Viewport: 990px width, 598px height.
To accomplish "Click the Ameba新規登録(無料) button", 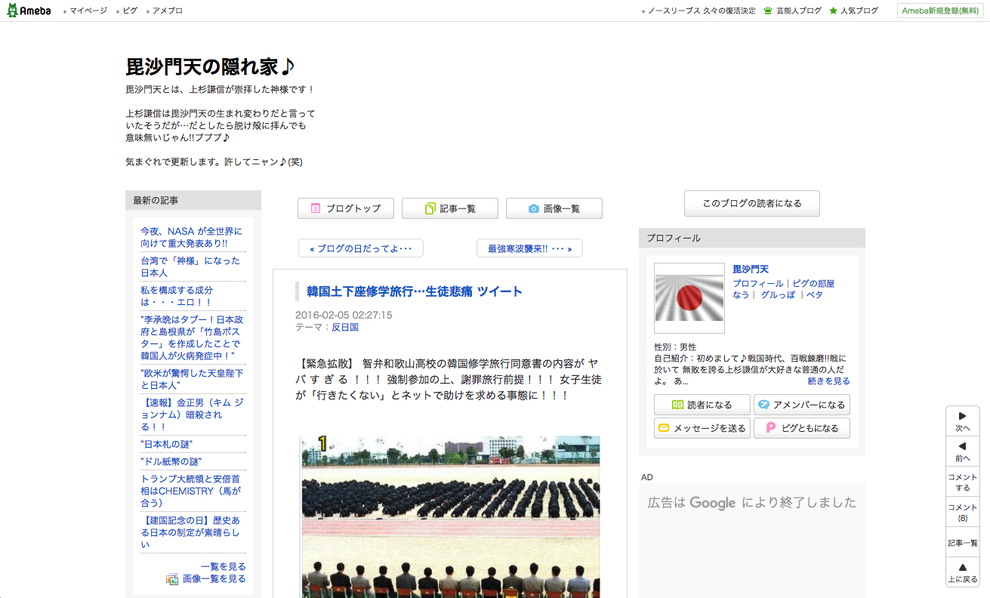I will 939,11.
